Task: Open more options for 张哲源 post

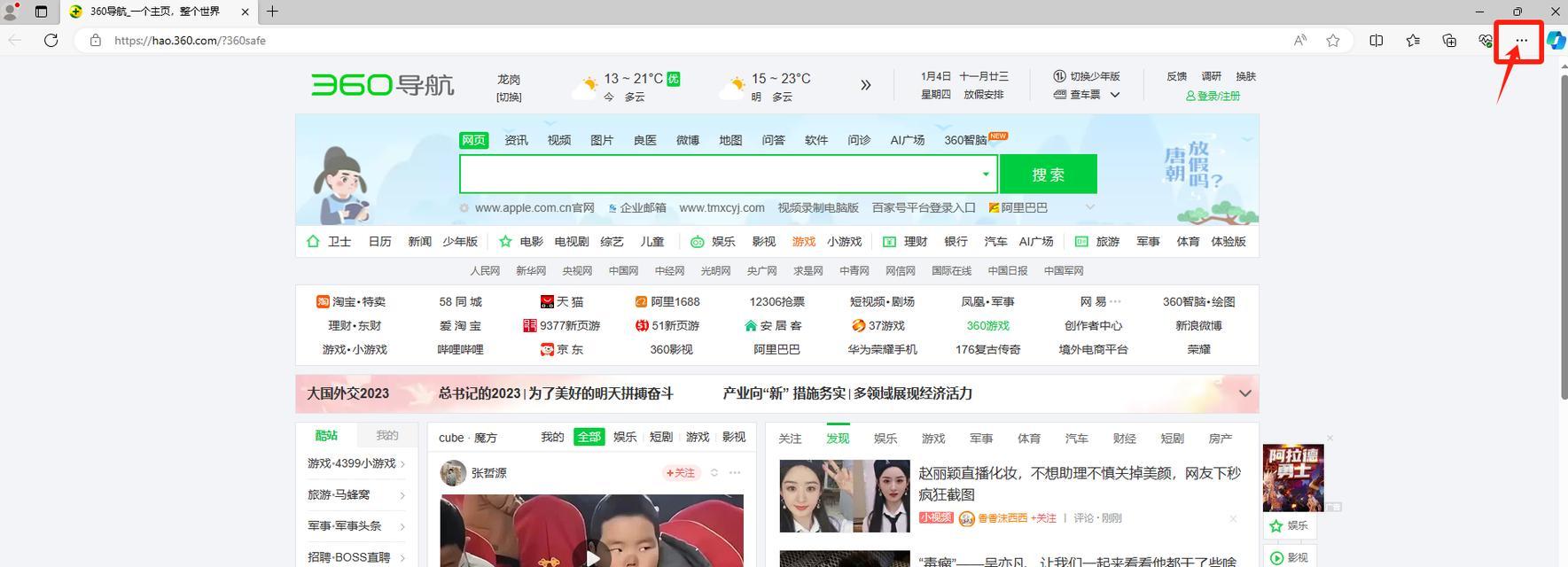Action: point(735,473)
